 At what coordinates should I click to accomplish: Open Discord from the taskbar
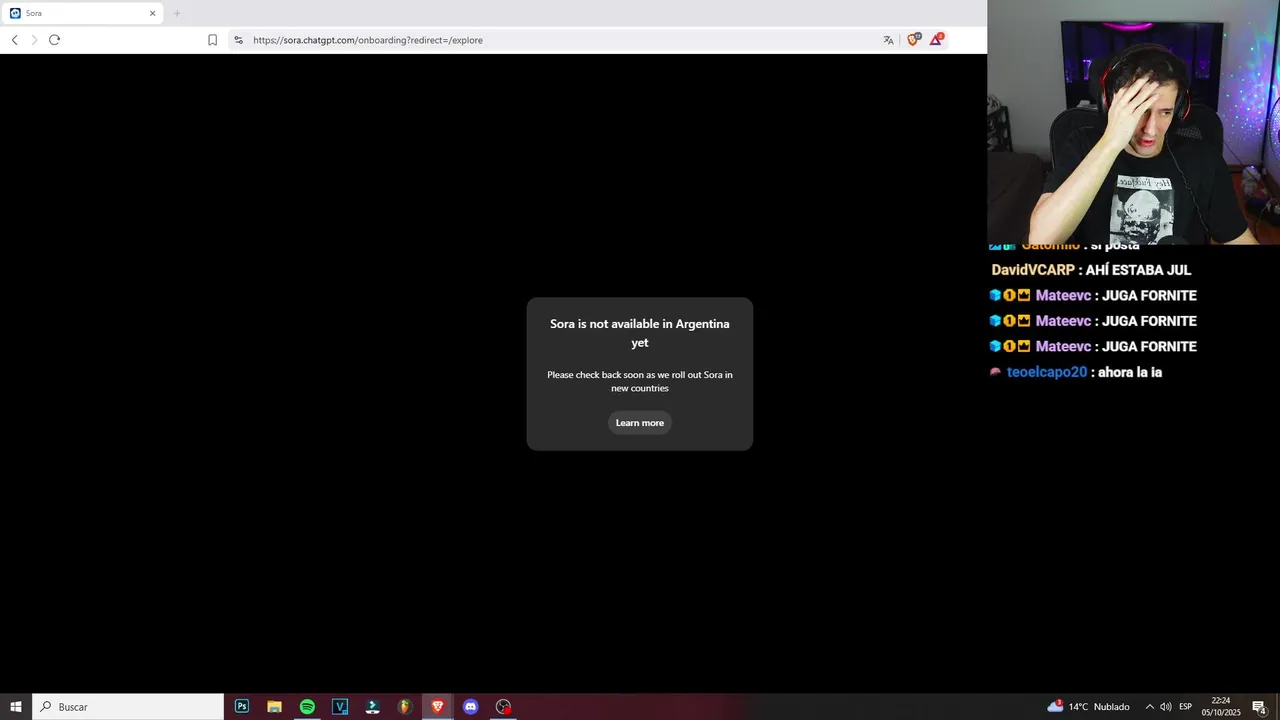(470, 707)
